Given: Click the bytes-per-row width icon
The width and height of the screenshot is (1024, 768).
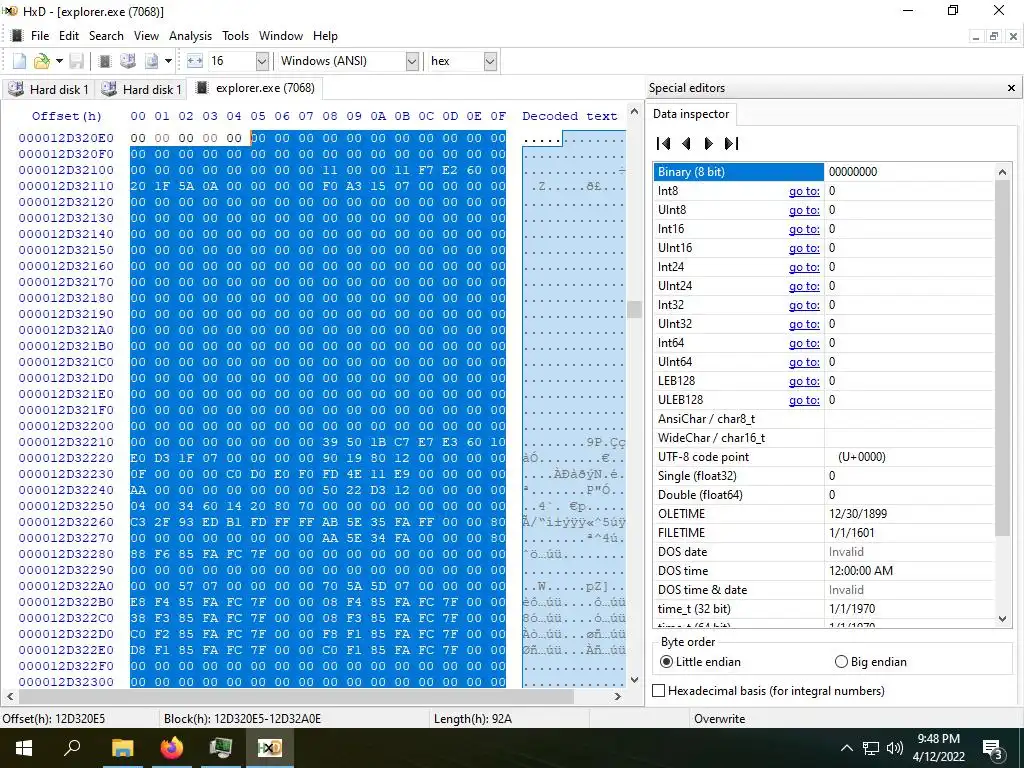Looking at the screenshot, I should point(195,61).
